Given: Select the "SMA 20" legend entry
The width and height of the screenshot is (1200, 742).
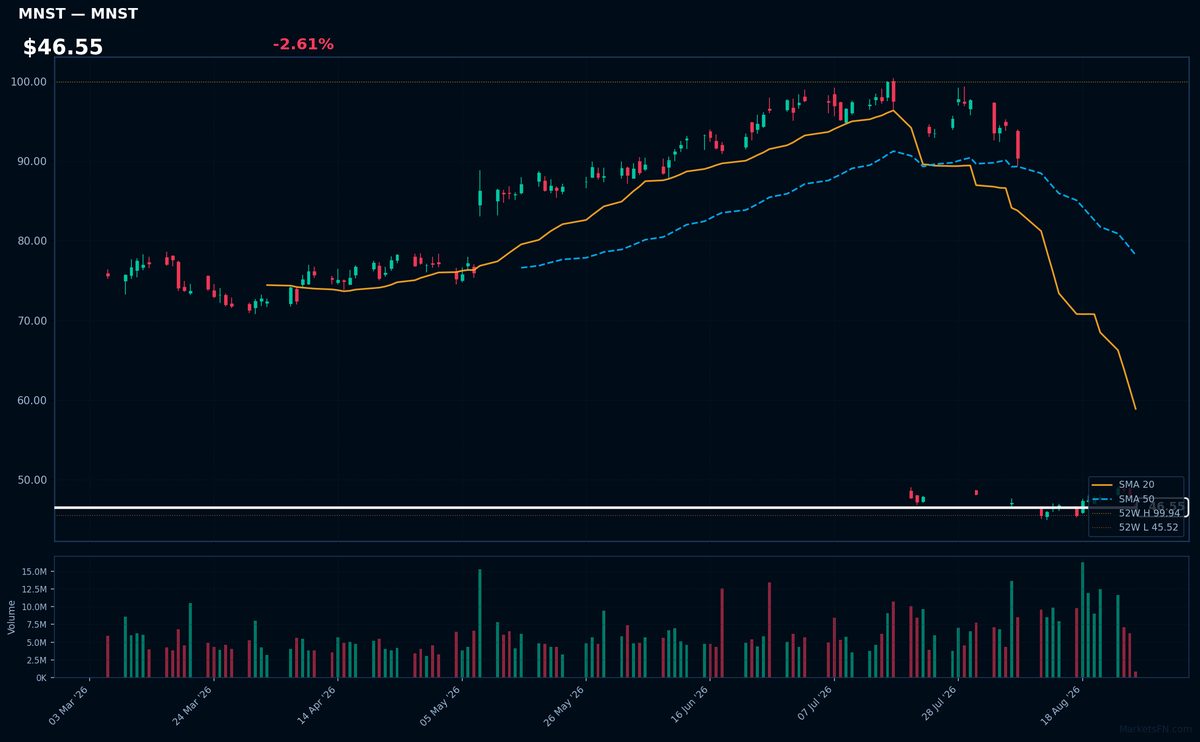Looking at the screenshot, I should [1136, 485].
